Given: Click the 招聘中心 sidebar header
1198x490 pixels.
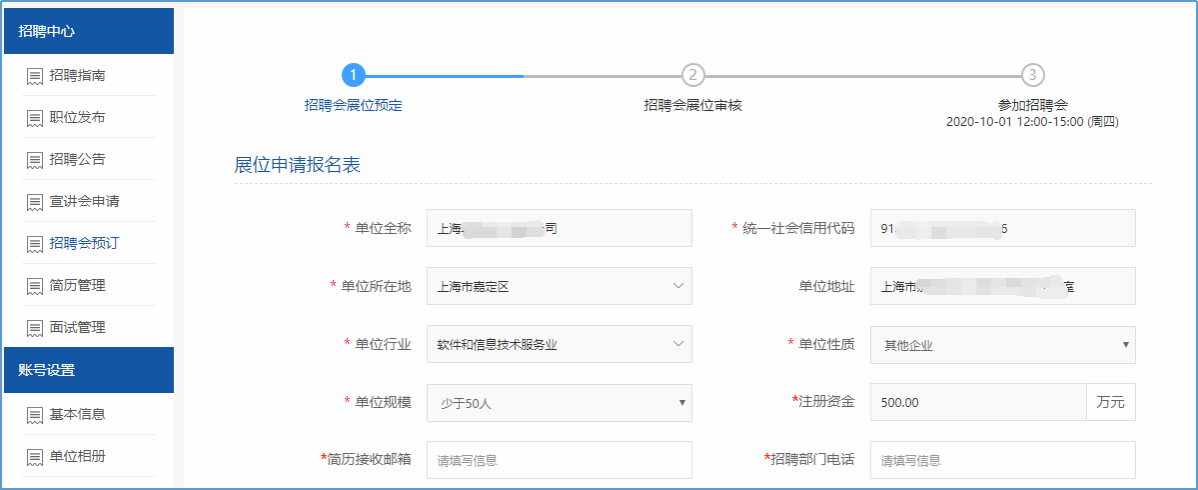Looking at the screenshot, I should [88, 31].
